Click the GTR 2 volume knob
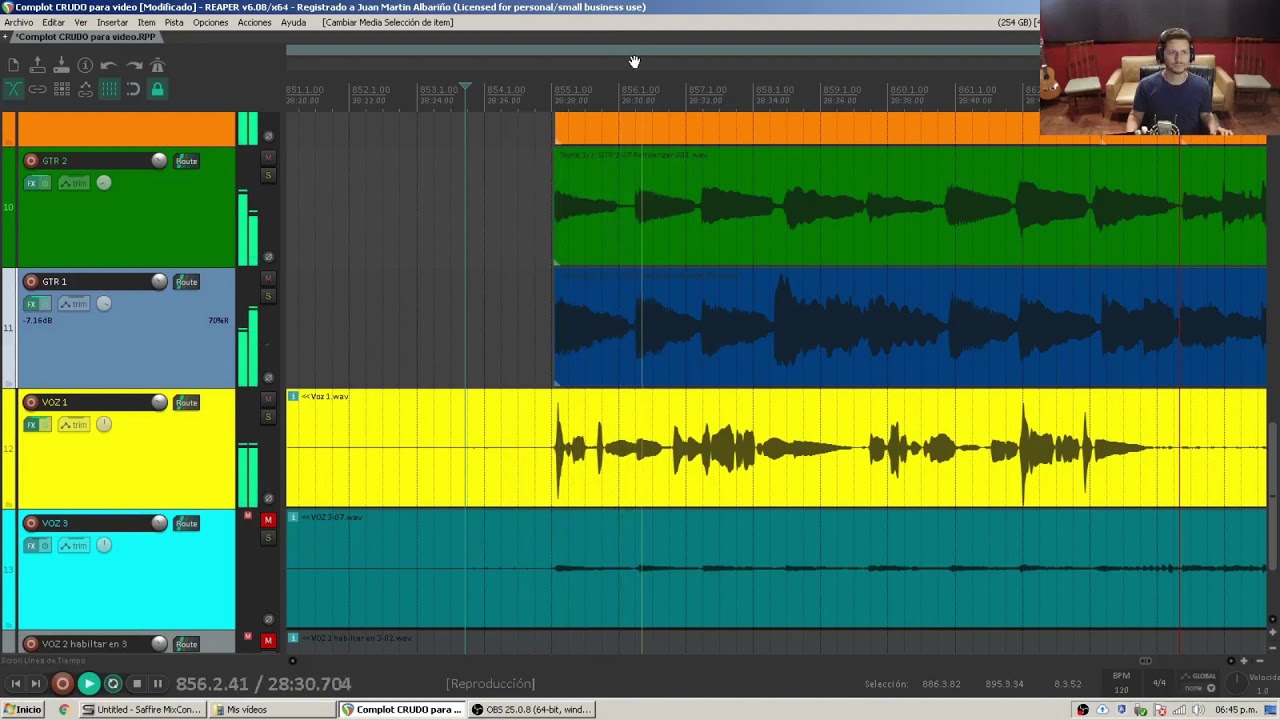 tap(159, 161)
